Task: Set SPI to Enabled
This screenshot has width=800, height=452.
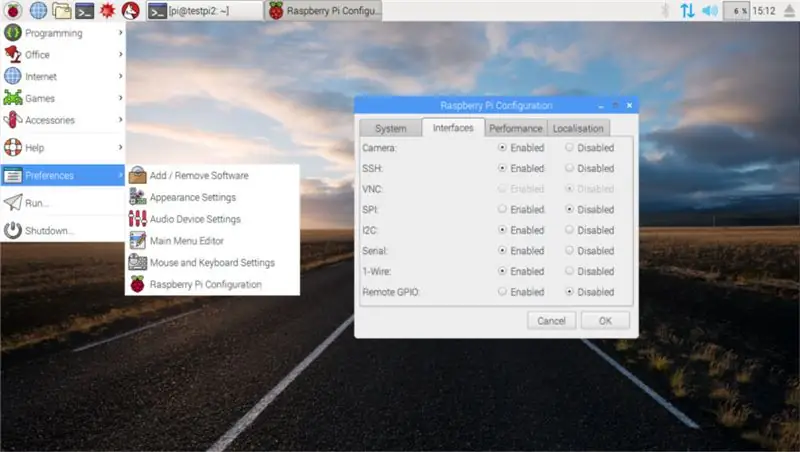Action: [x=521, y=209]
